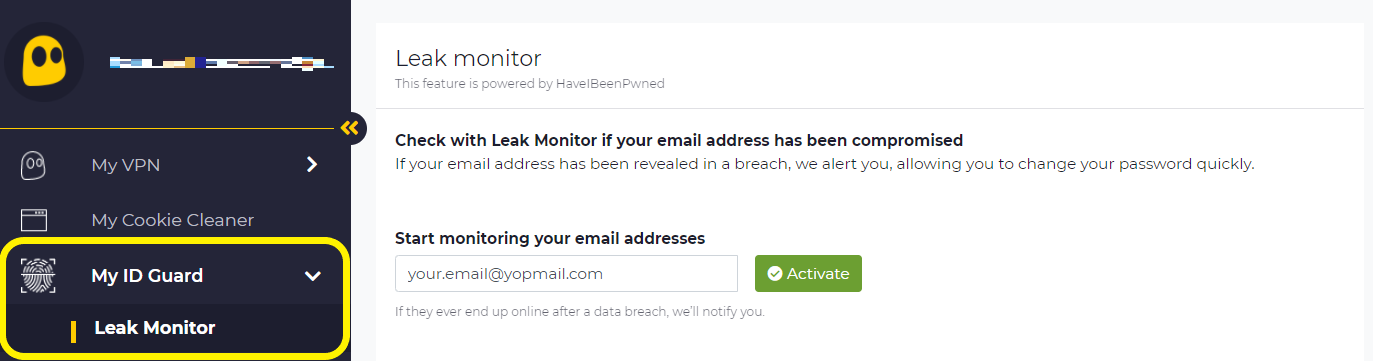Expand My VPN using its right arrow
The height and width of the screenshot is (361, 1373).
pyautogui.click(x=312, y=164)
